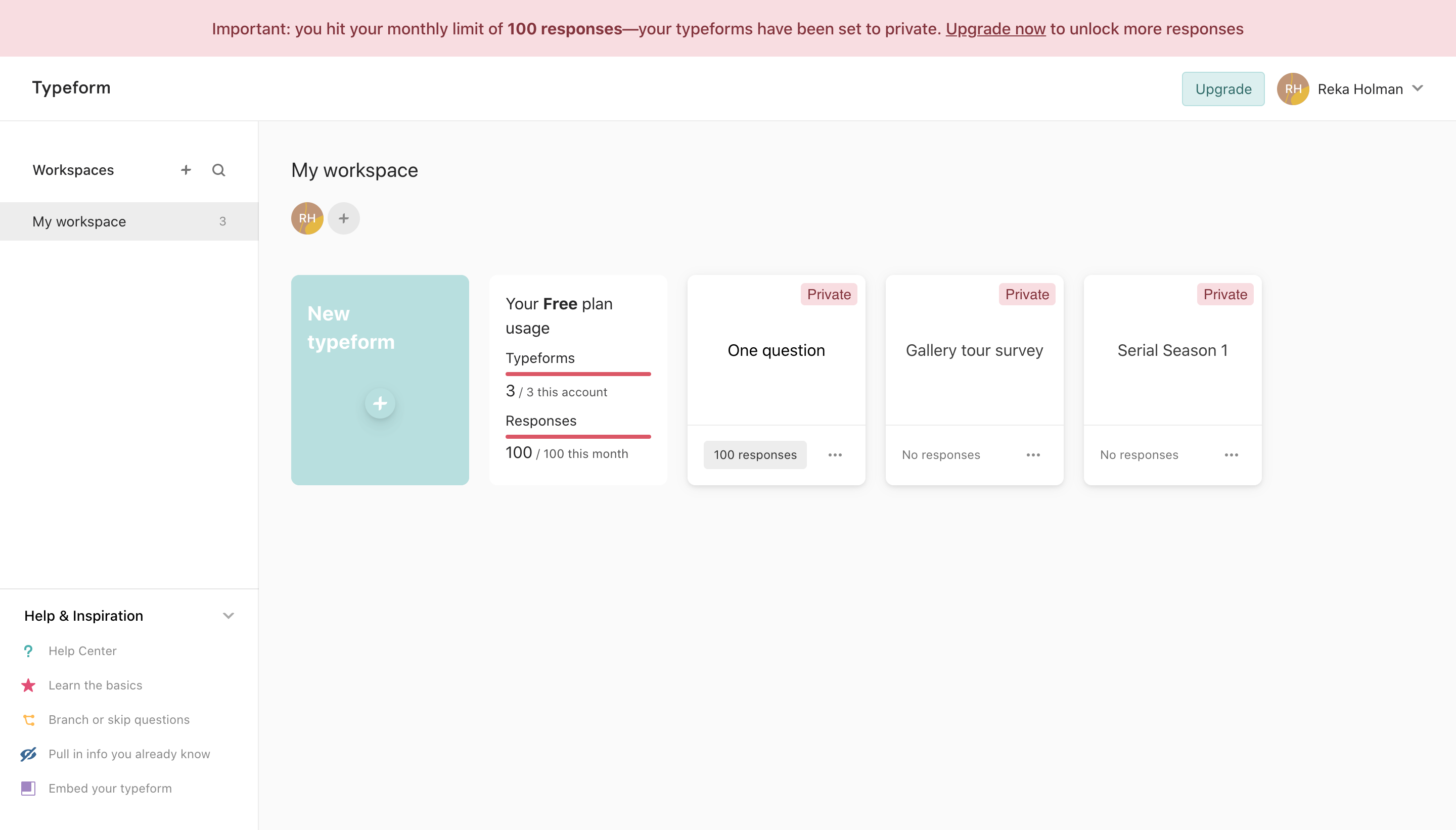Click the add member plus icon
The width and height of the screenshot is (1456, 830).
[344, 218]
